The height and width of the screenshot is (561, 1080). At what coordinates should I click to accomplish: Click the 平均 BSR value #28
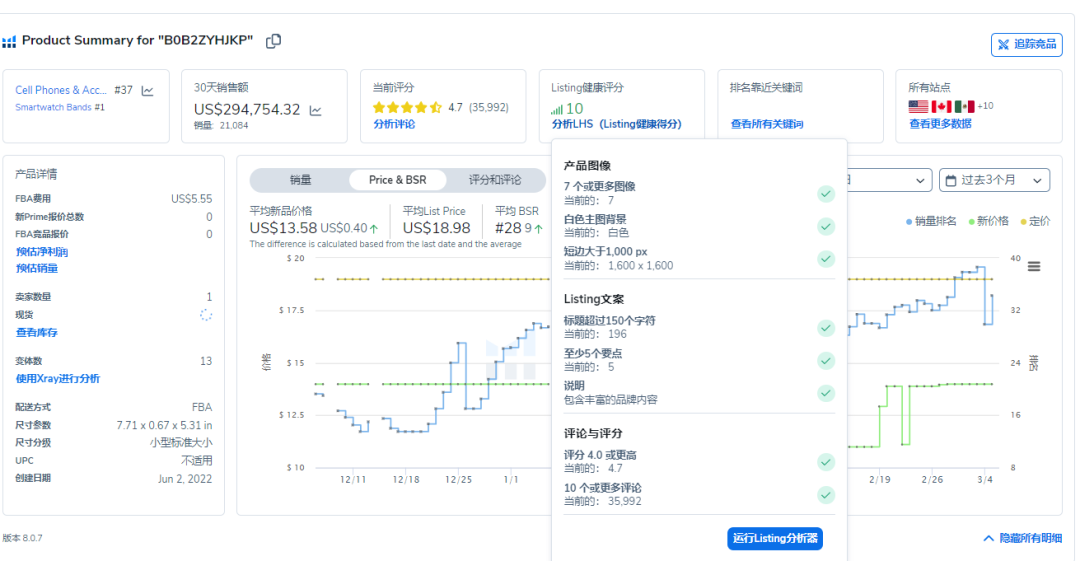point(508,228)
